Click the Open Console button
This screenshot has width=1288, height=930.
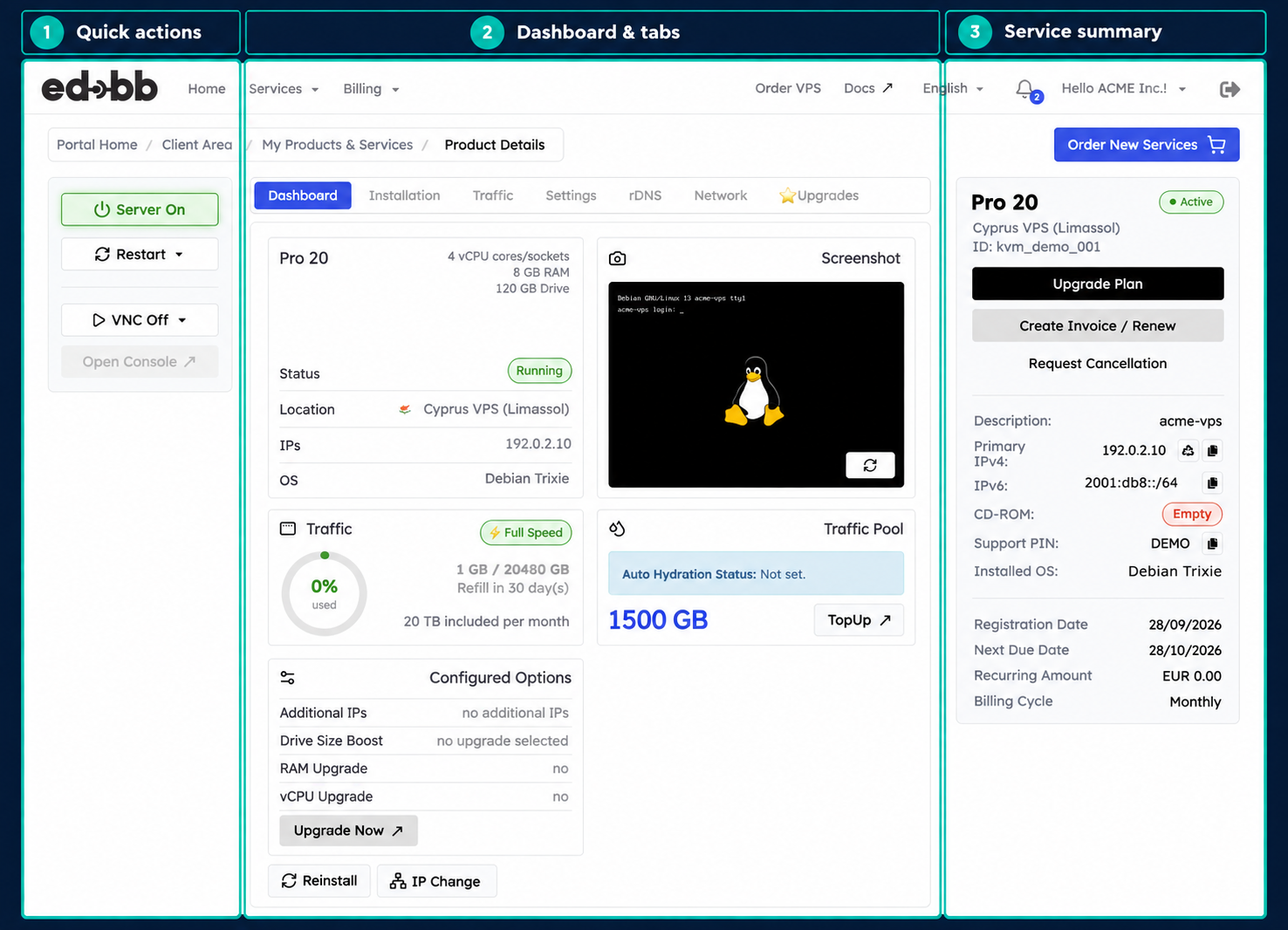coord(140,362)
